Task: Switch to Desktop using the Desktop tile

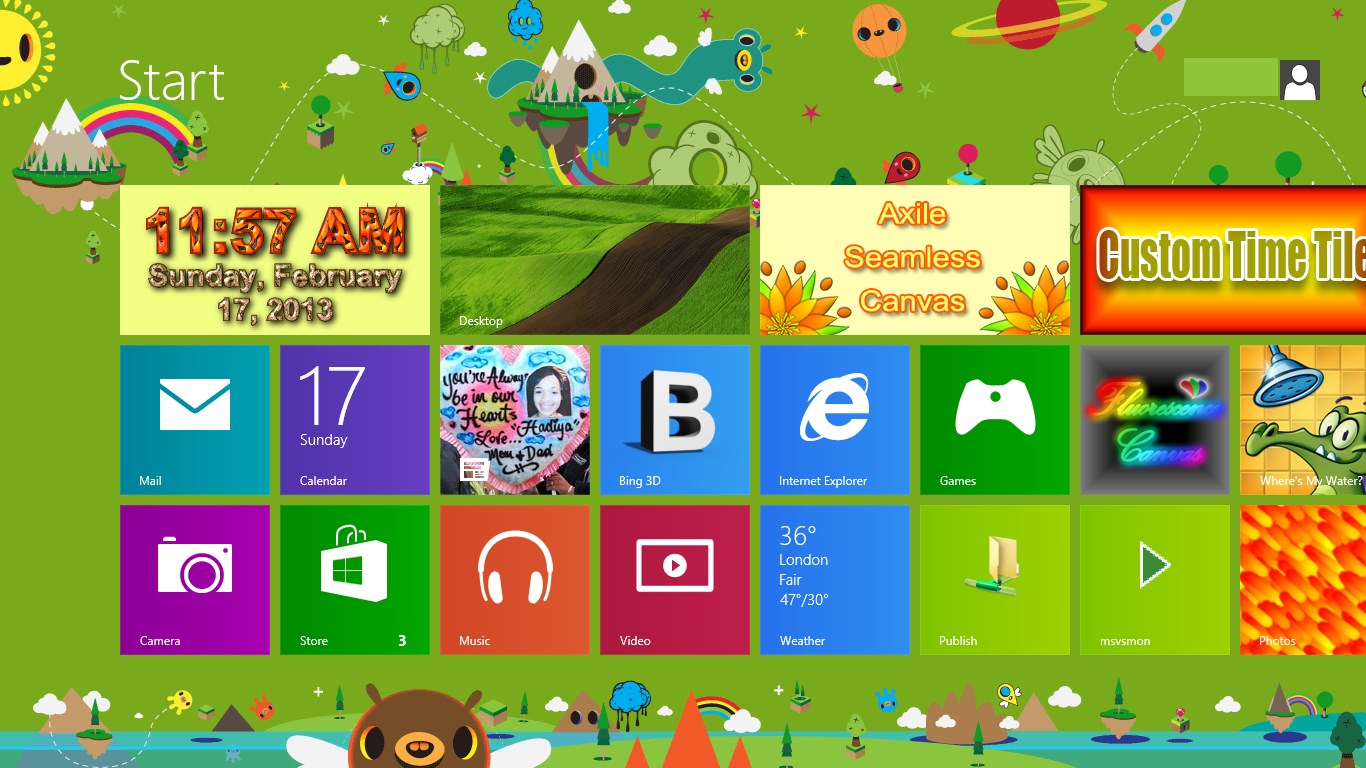Action: pyautogui.click(x=594, y=258)
